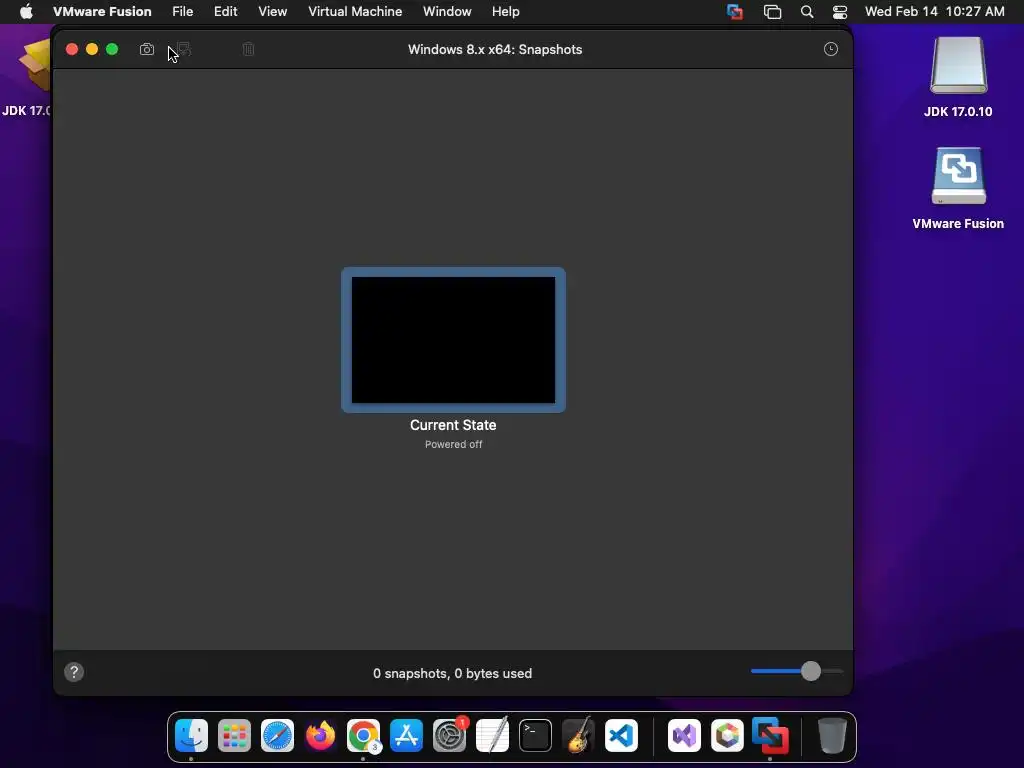This screenshot has width=1024, height=768.
Task: Minimize the Snapshots window
Action: click(92, 50)
